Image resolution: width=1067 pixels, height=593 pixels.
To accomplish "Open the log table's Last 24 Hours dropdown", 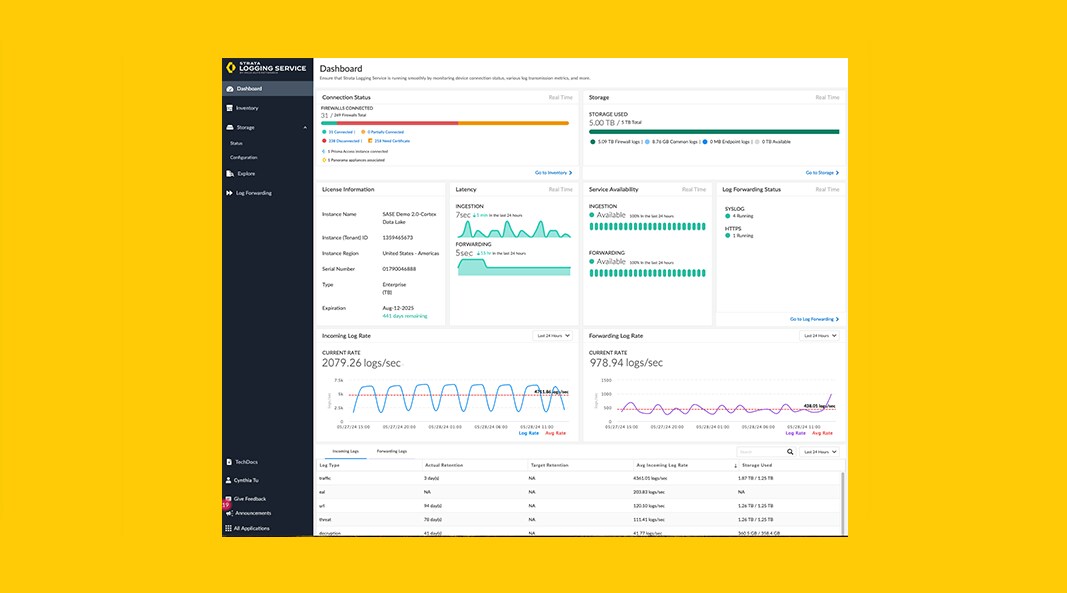I will point(820,452).
